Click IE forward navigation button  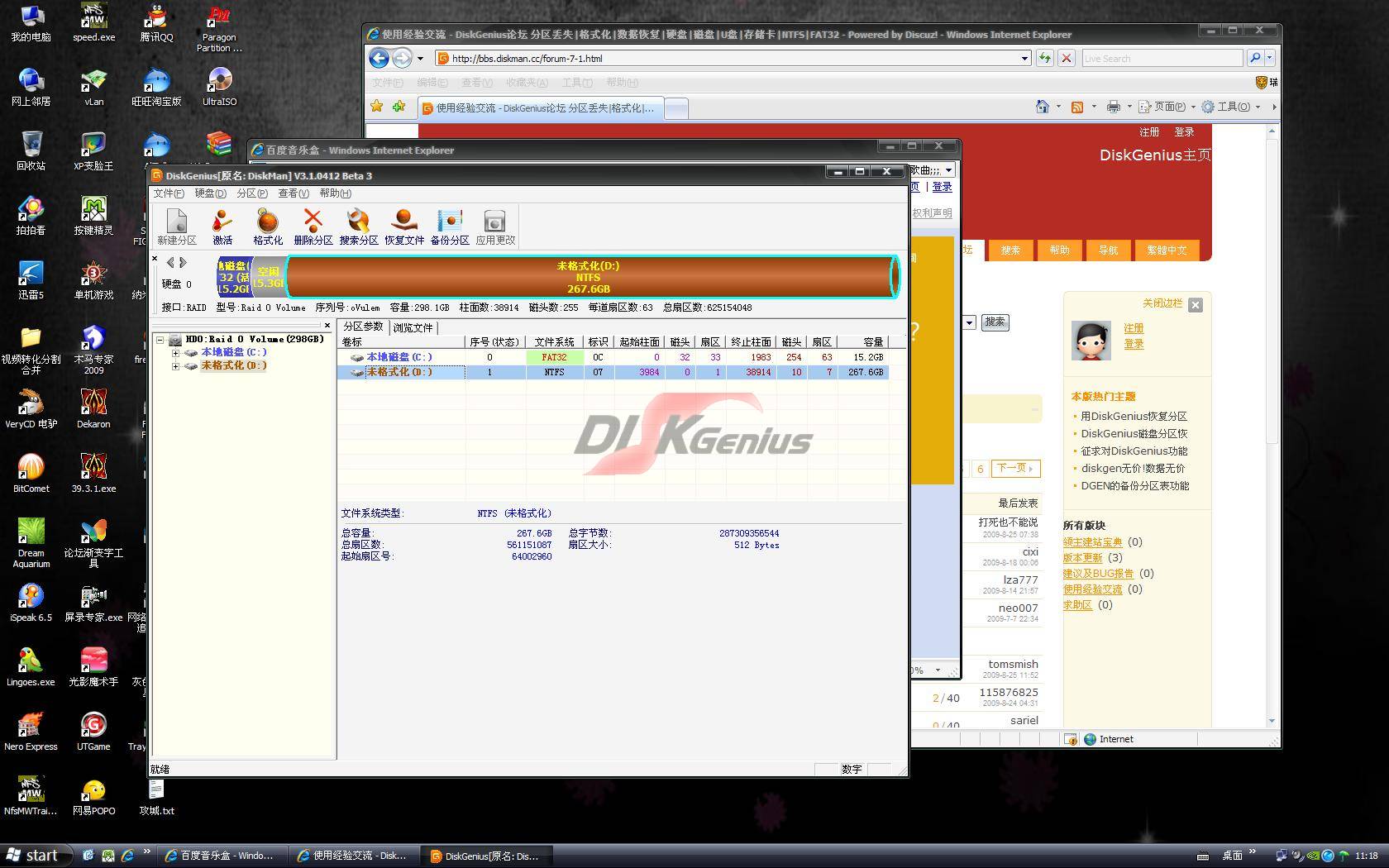[x=402, y=58]
